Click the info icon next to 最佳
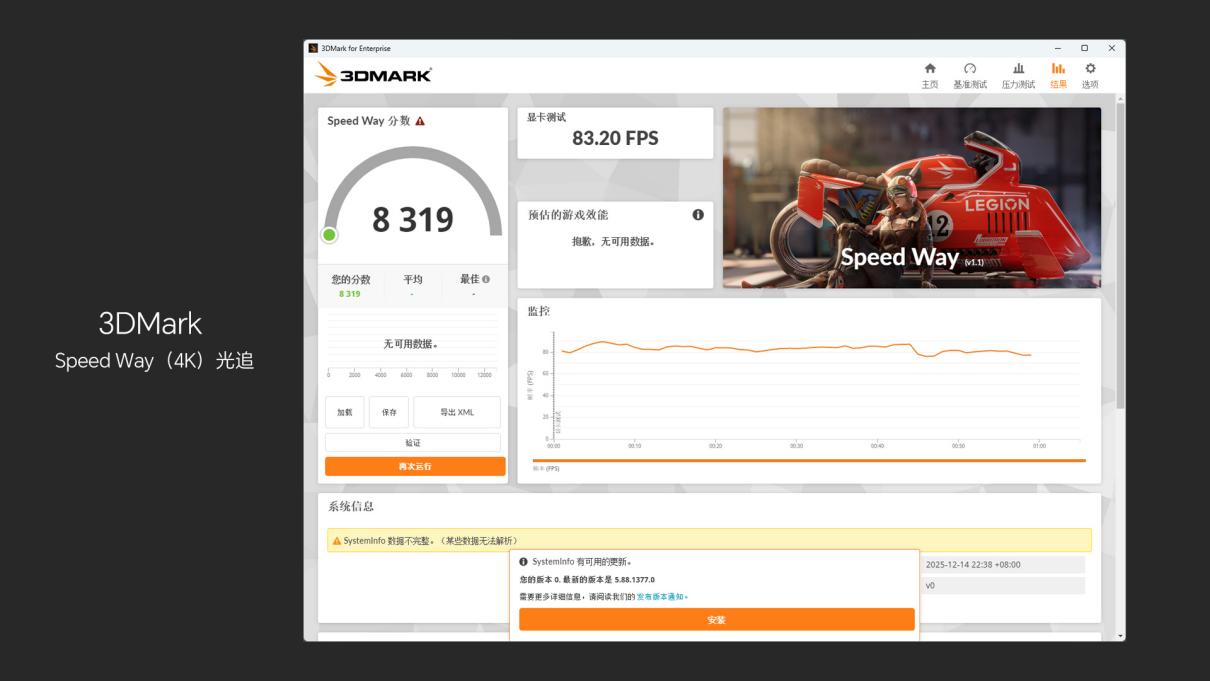This screenshot has height=681, width=1210. [486, 280]
